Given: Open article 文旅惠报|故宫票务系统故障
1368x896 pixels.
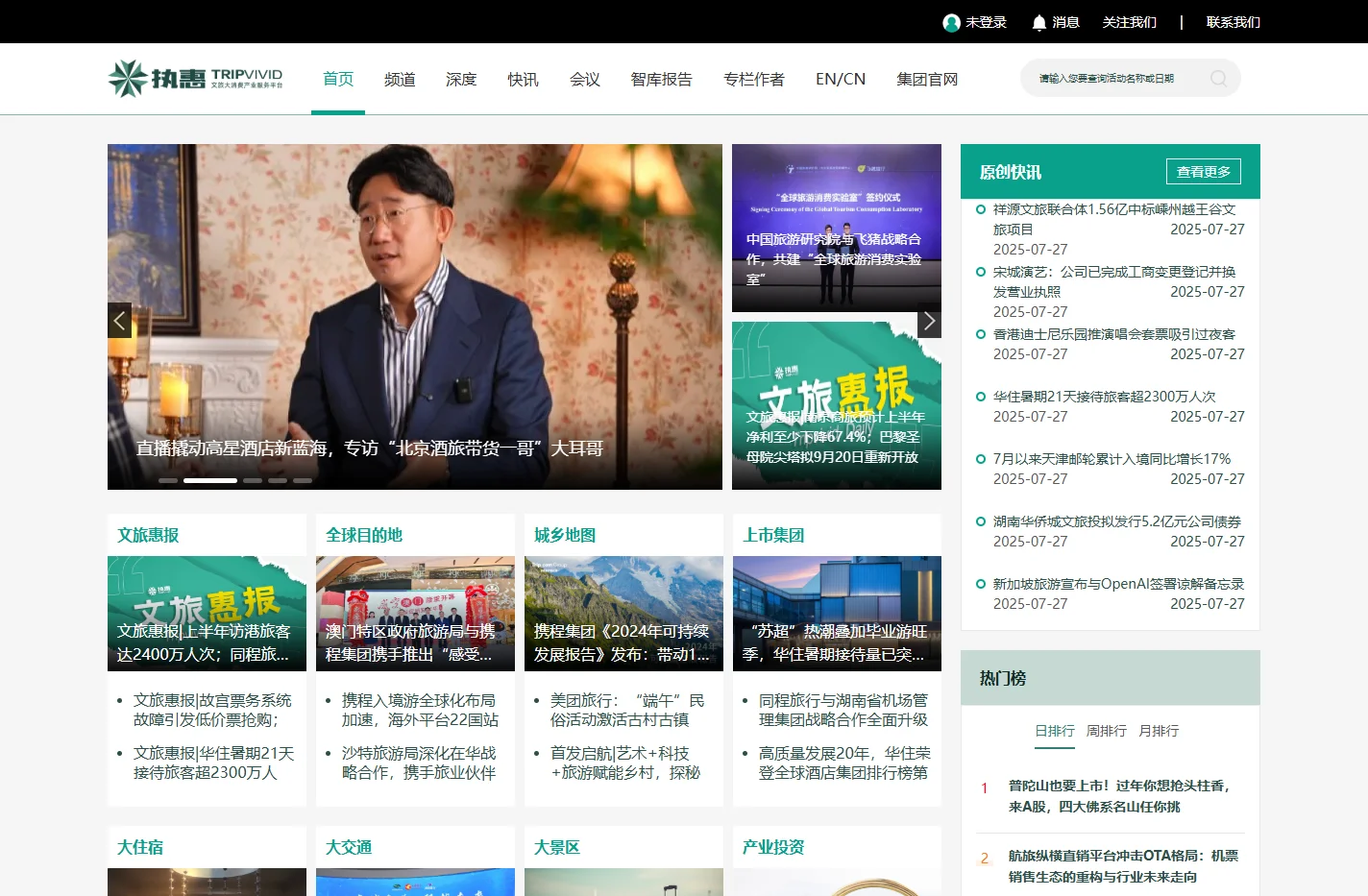Looking at the screenshot, I should click(212, 710).
